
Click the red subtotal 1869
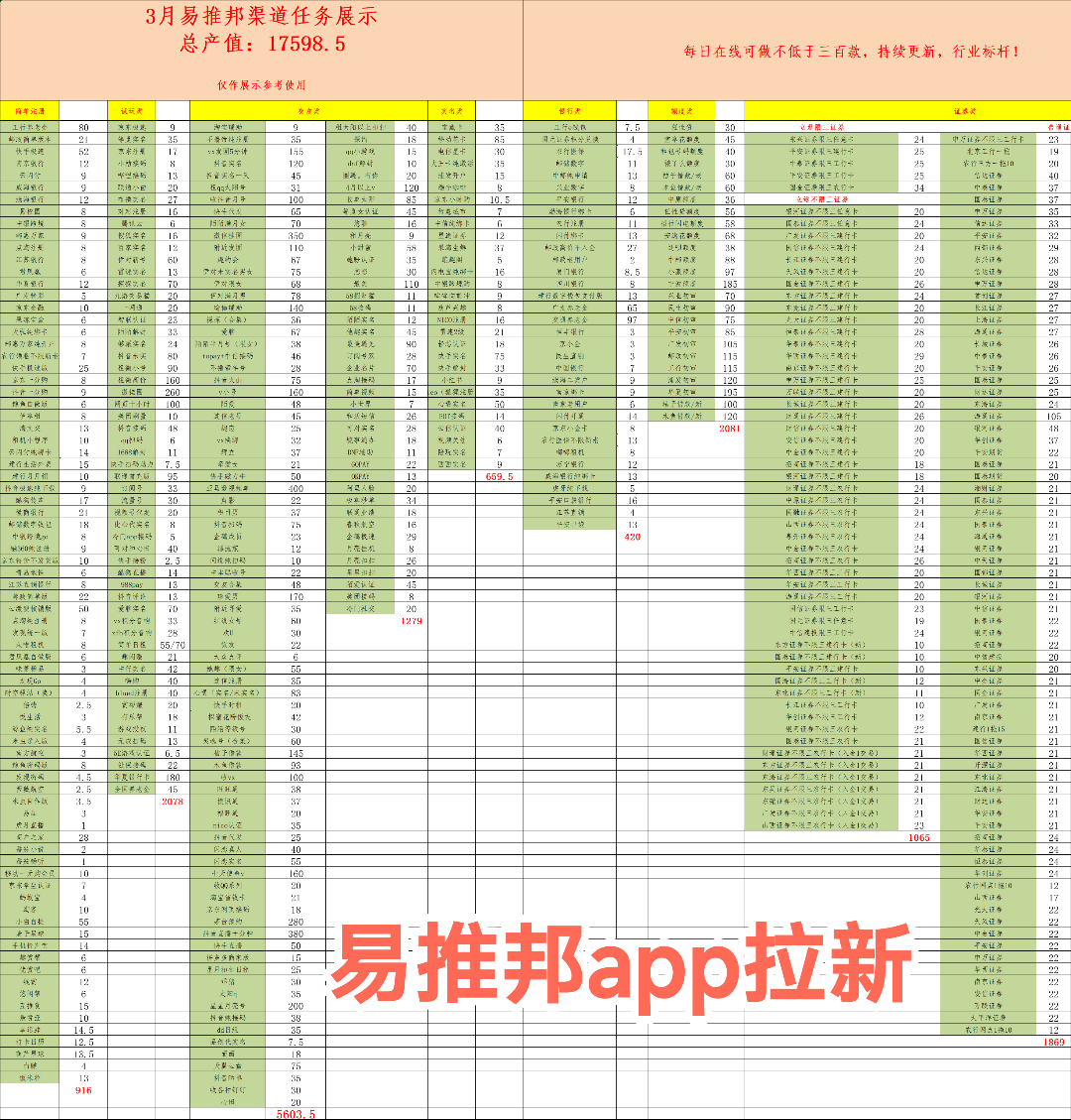pyautogui.click(x=1054, y=1042)
